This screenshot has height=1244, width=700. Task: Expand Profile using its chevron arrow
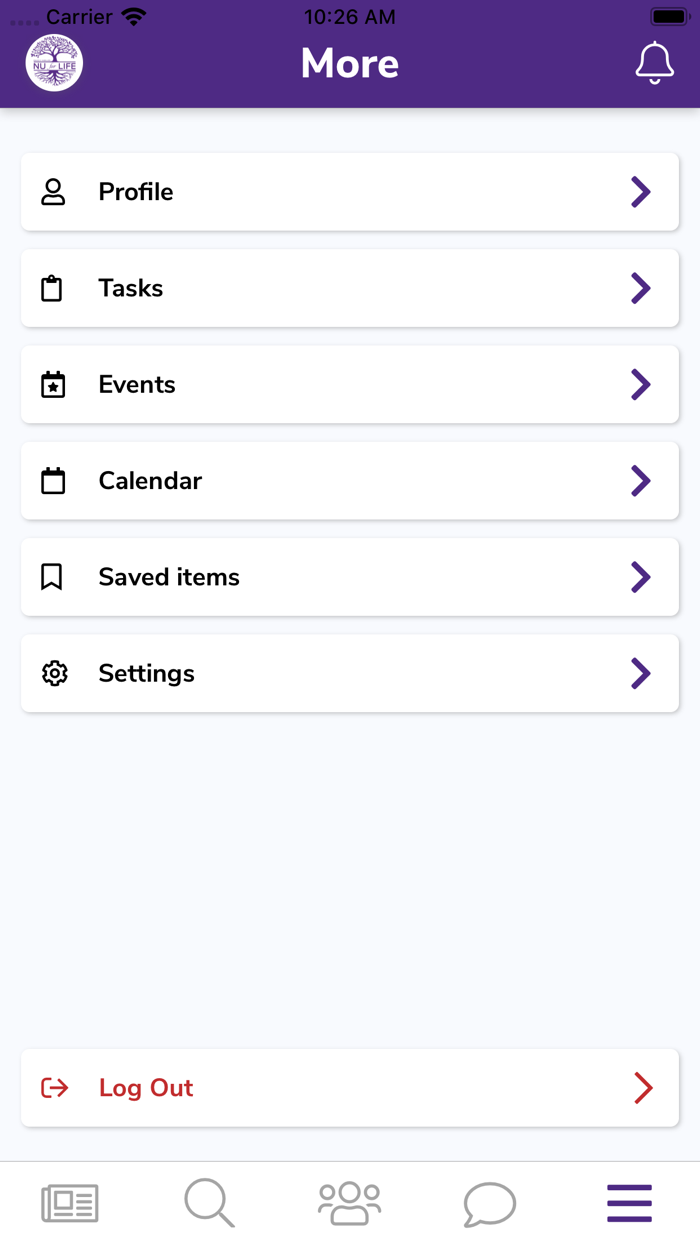pyautogui.click(x=641, y=192)
